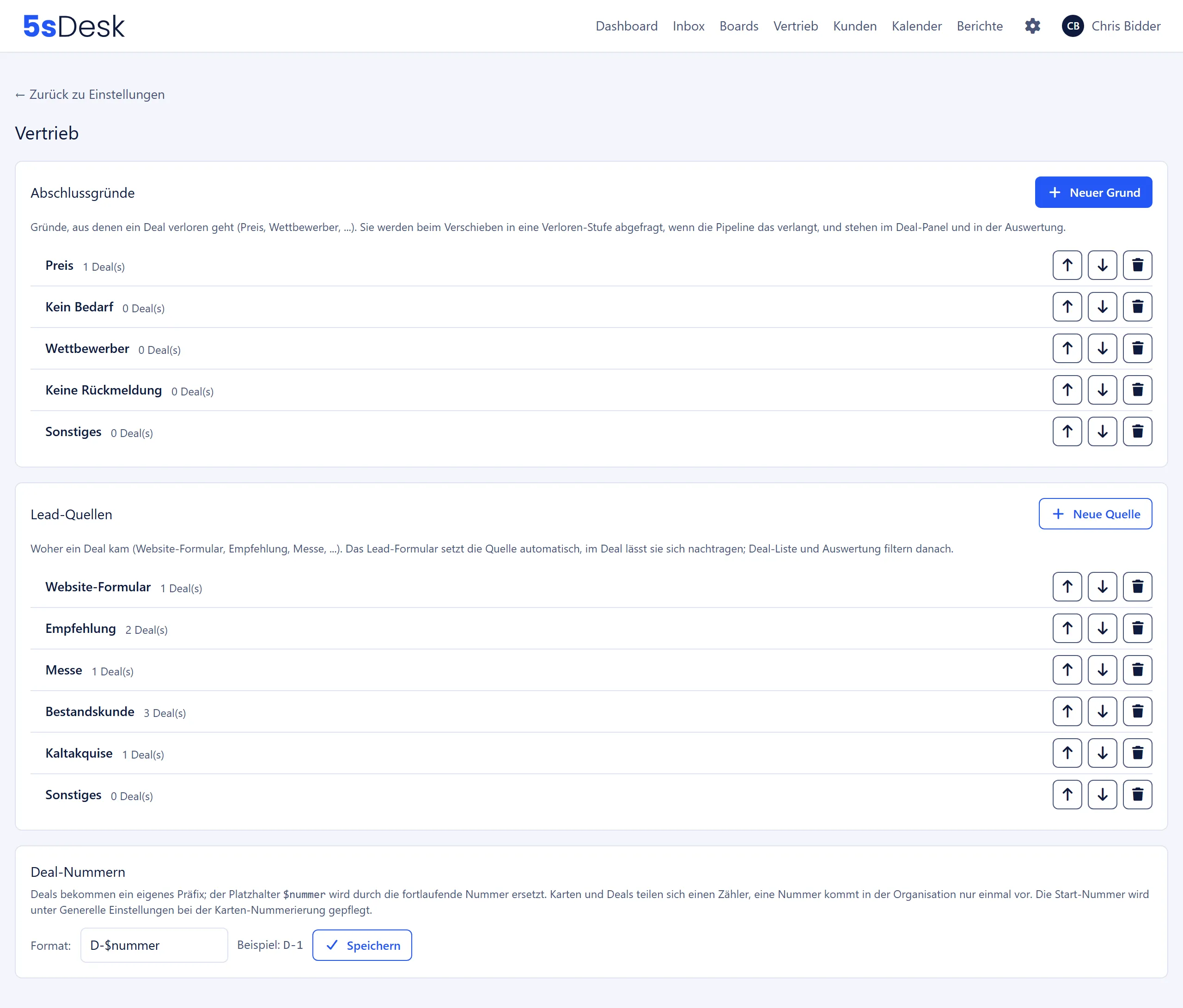
Task: Delete the Keine Rückmeldung reason
Action: coord(1137,390)
